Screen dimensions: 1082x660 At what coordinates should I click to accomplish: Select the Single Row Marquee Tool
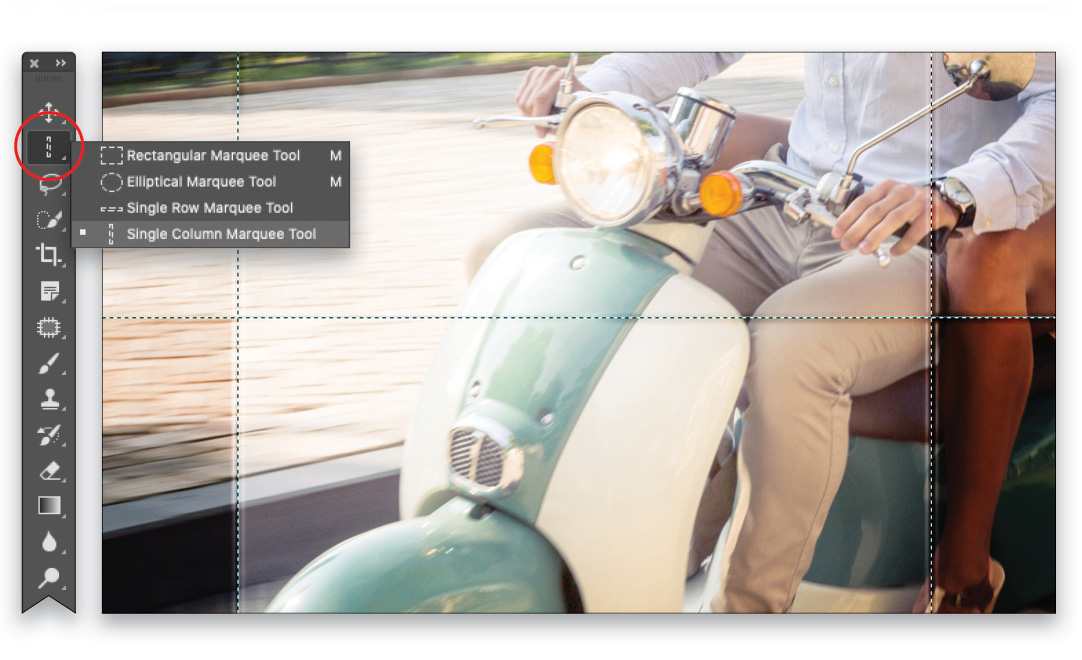(x=212, y=208)
